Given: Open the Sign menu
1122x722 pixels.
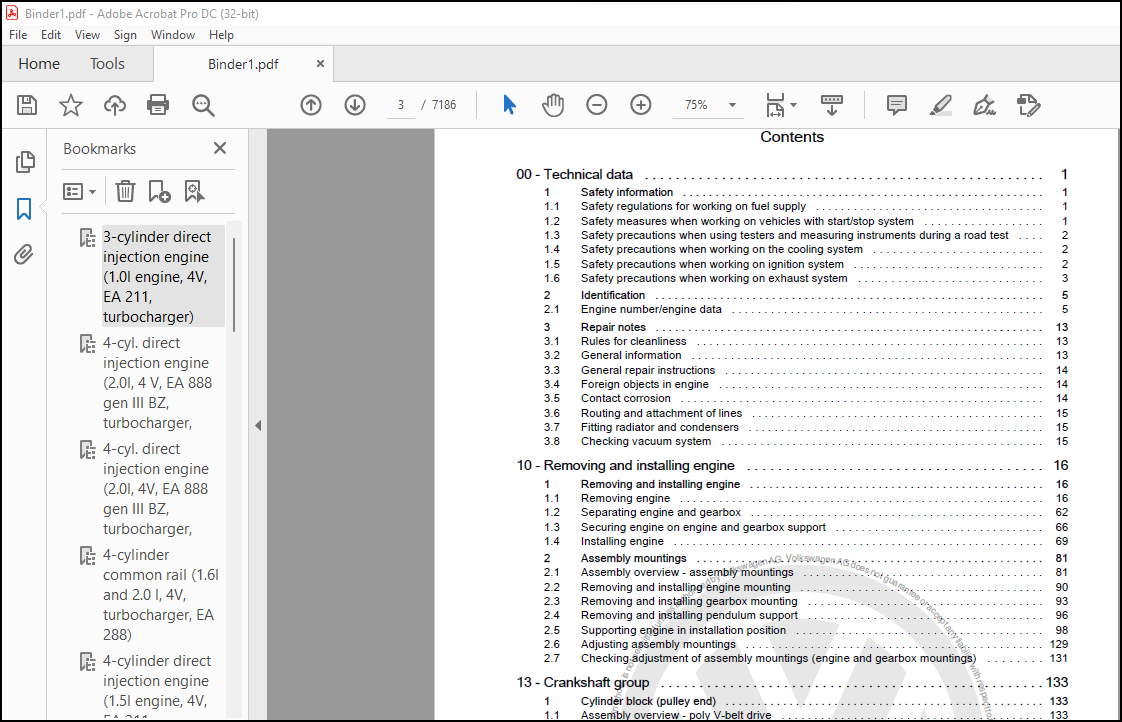Looking at the screenshot, I should [125, 35].
